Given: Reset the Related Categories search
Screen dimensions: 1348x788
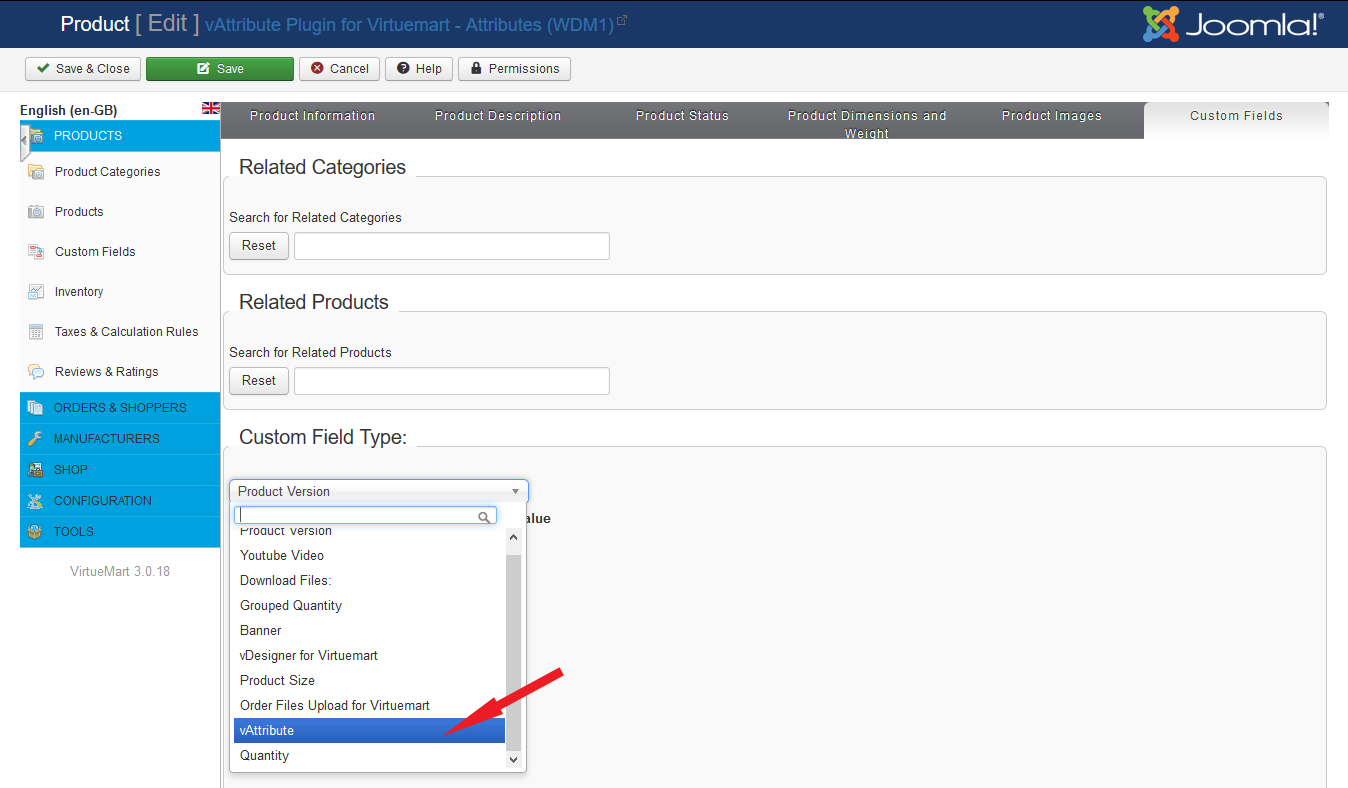Looking at the screenshot, I should point(259,246).
